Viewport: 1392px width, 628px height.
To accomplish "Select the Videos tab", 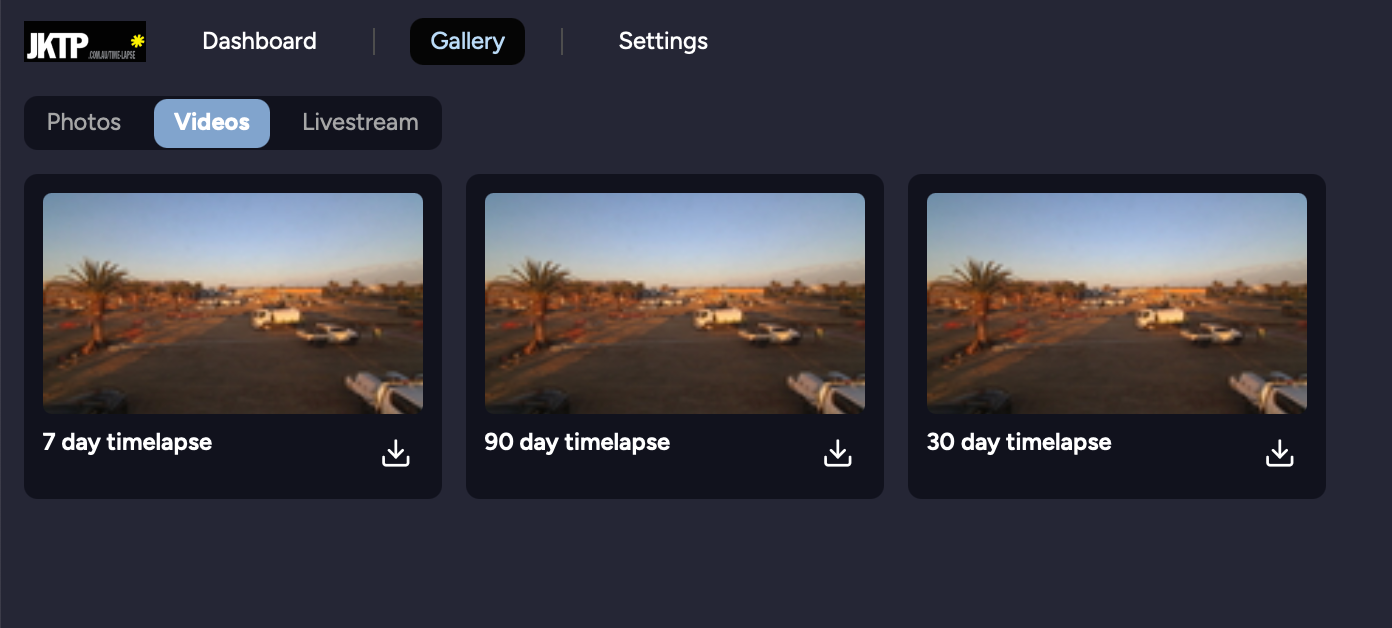I will point(212,122).
